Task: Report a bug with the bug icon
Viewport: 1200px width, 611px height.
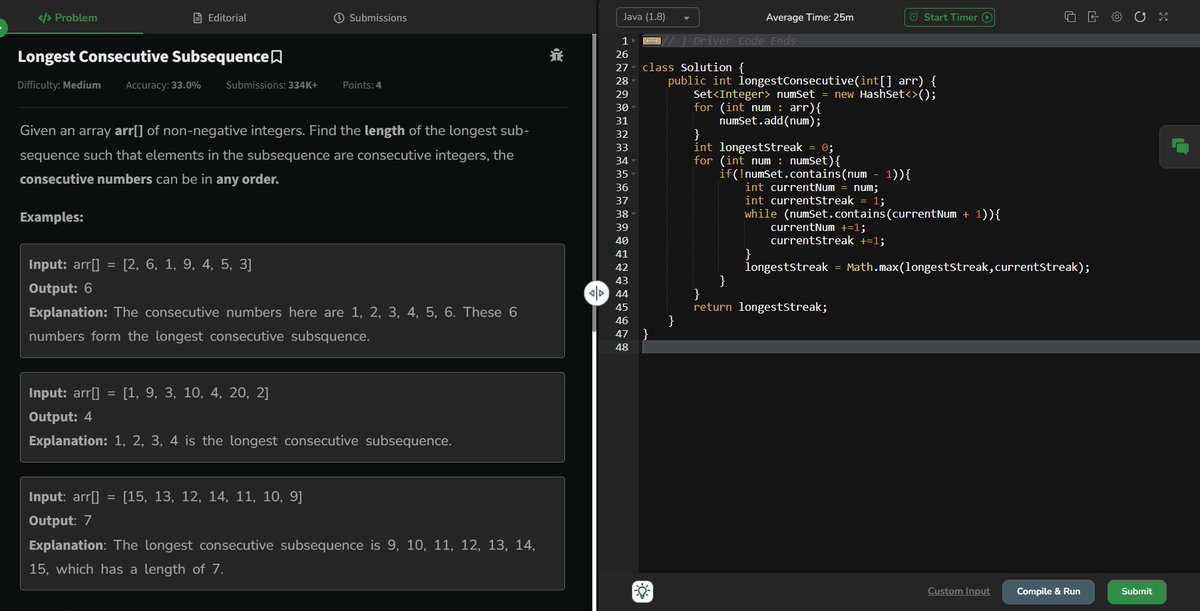Action: (557, 56)
